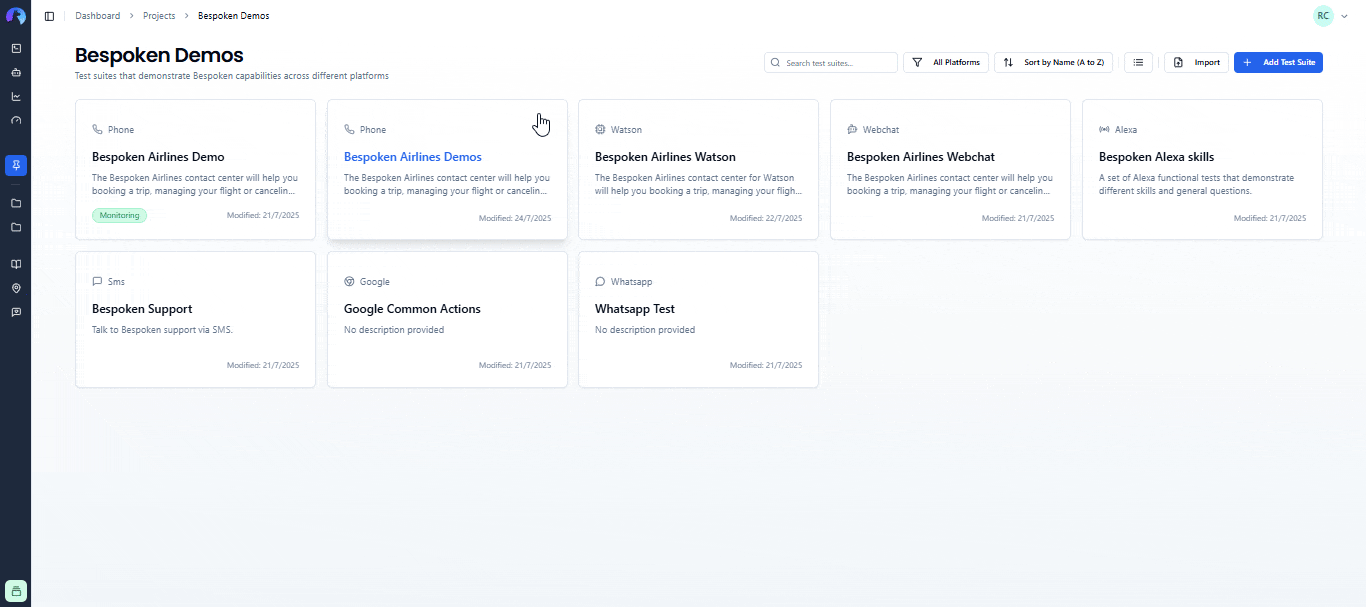Click the green icon at sidebar bottom
1366x607 pixels.
coord(16,590)
